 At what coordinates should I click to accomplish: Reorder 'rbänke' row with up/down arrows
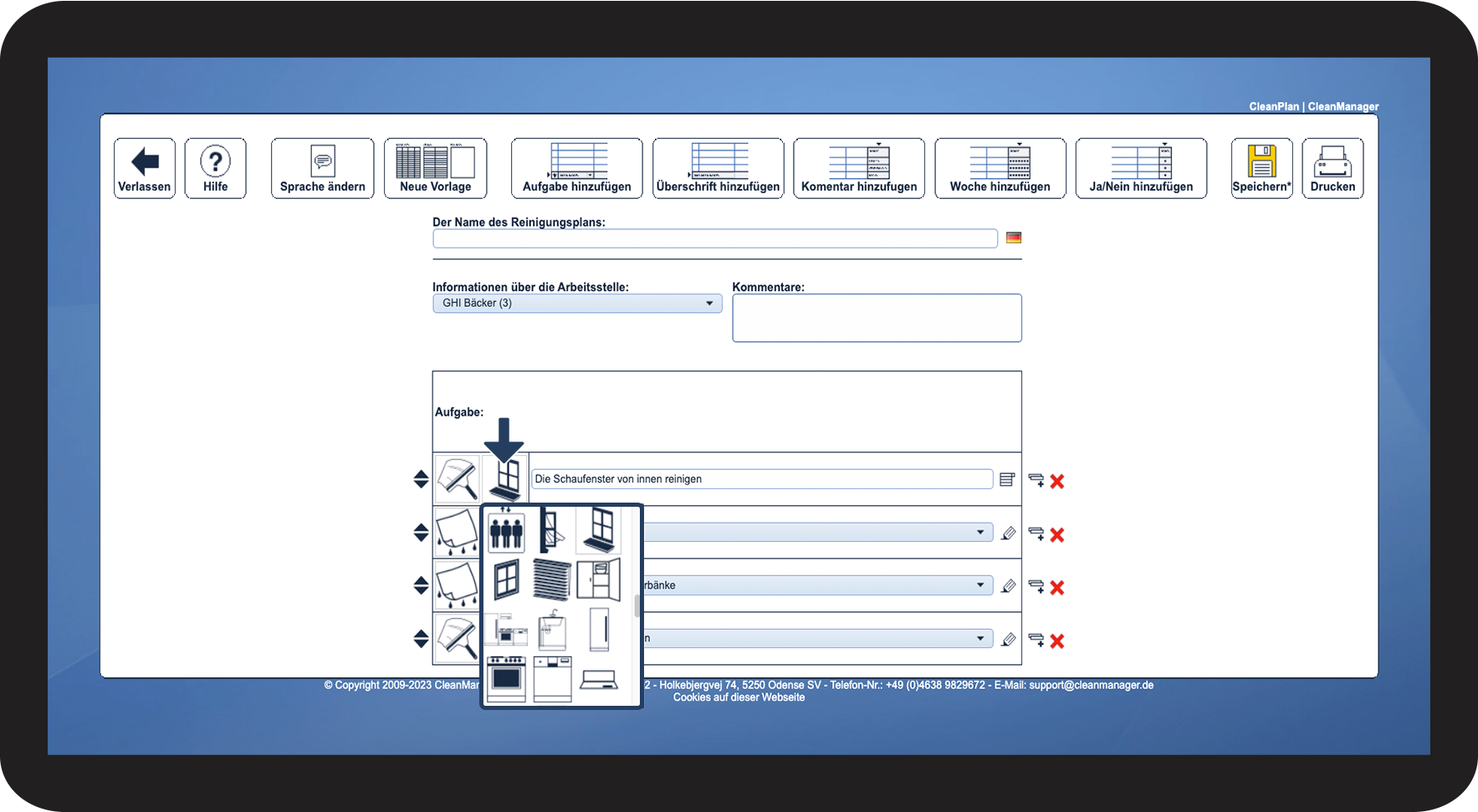click(x=421, y=585)
